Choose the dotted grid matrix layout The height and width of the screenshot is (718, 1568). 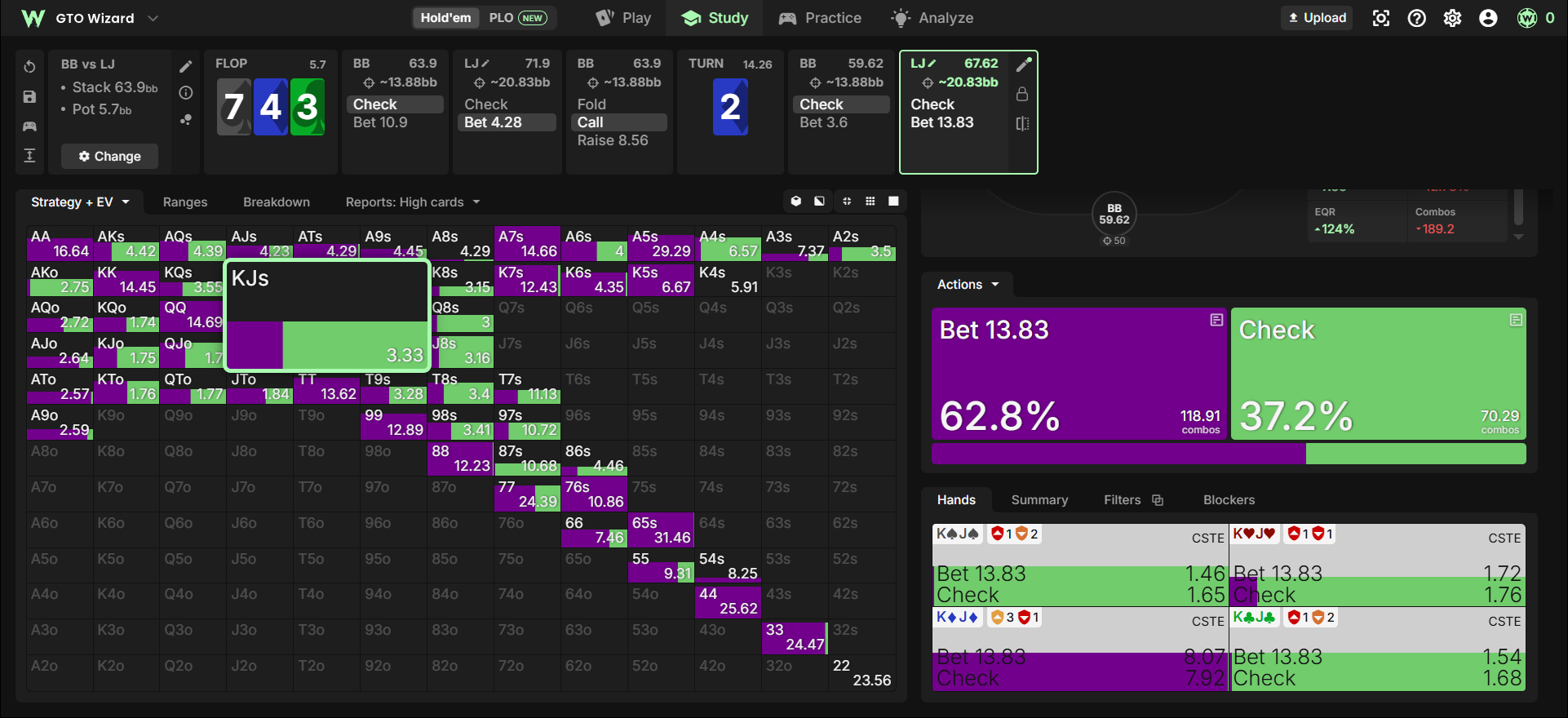coord(870,202)
